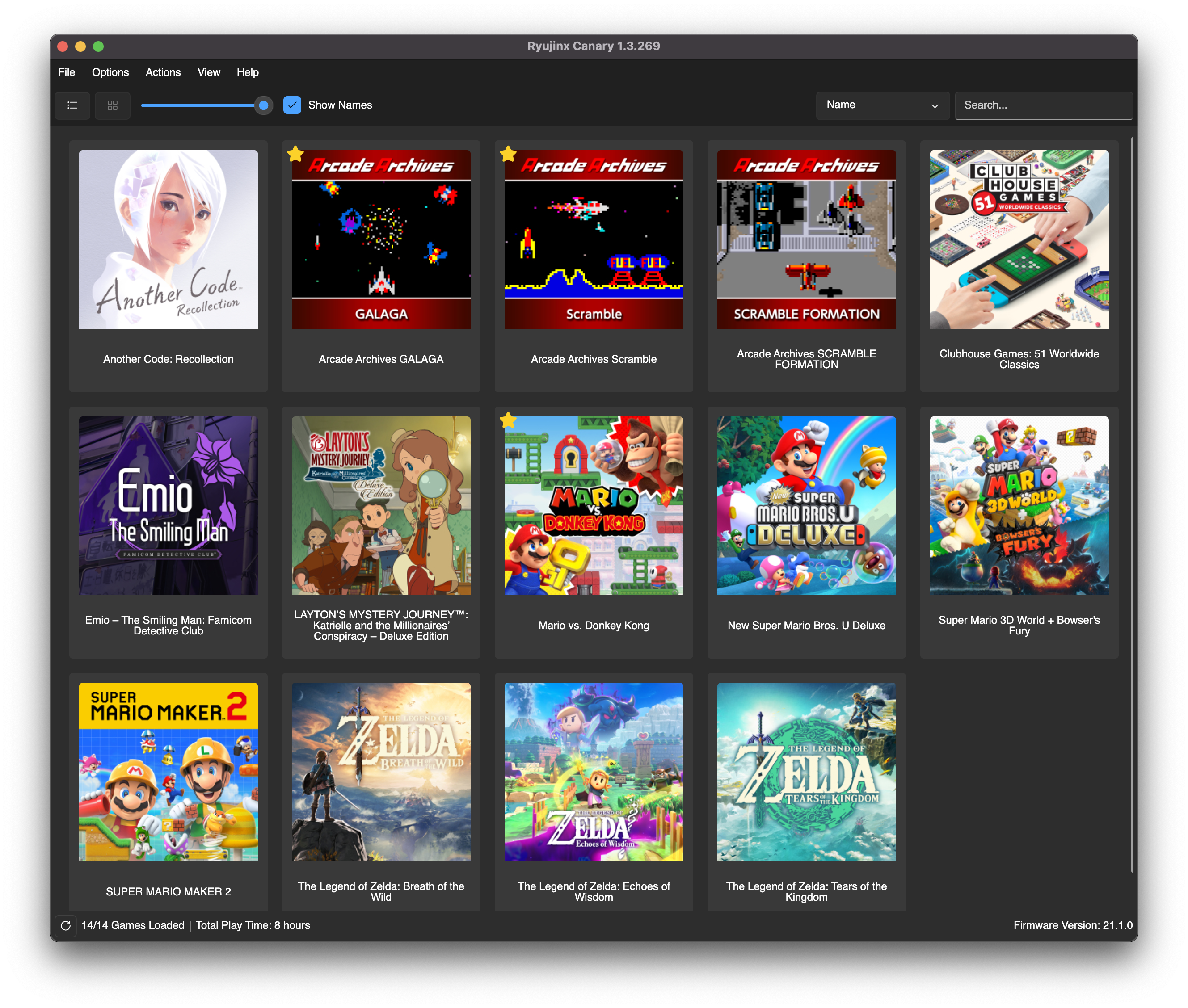Viewport: 1188px width, 1008px height.
Task: Select Zelda Tears of the Kingdom cover
Action: pos(806,772)
